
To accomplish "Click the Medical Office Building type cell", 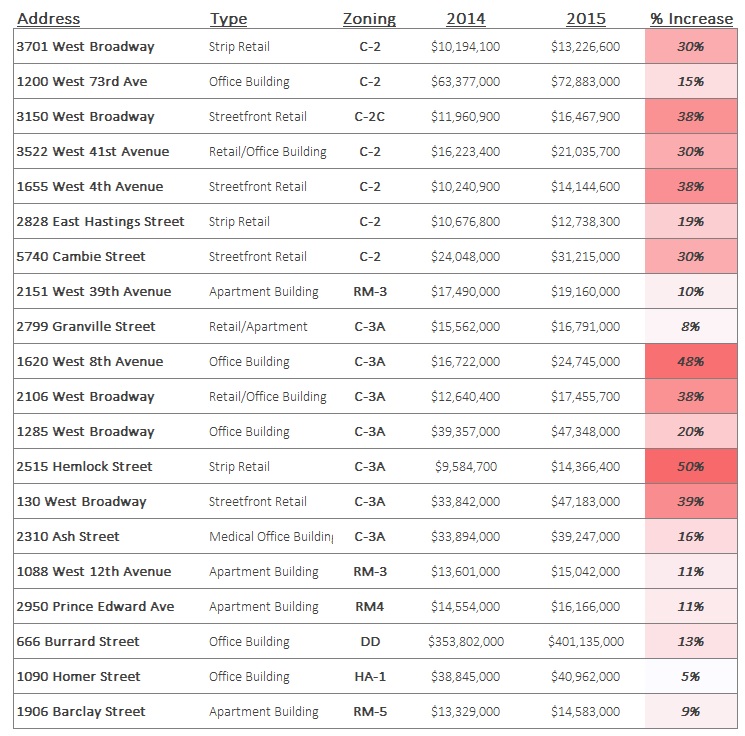I will point(271,537).
